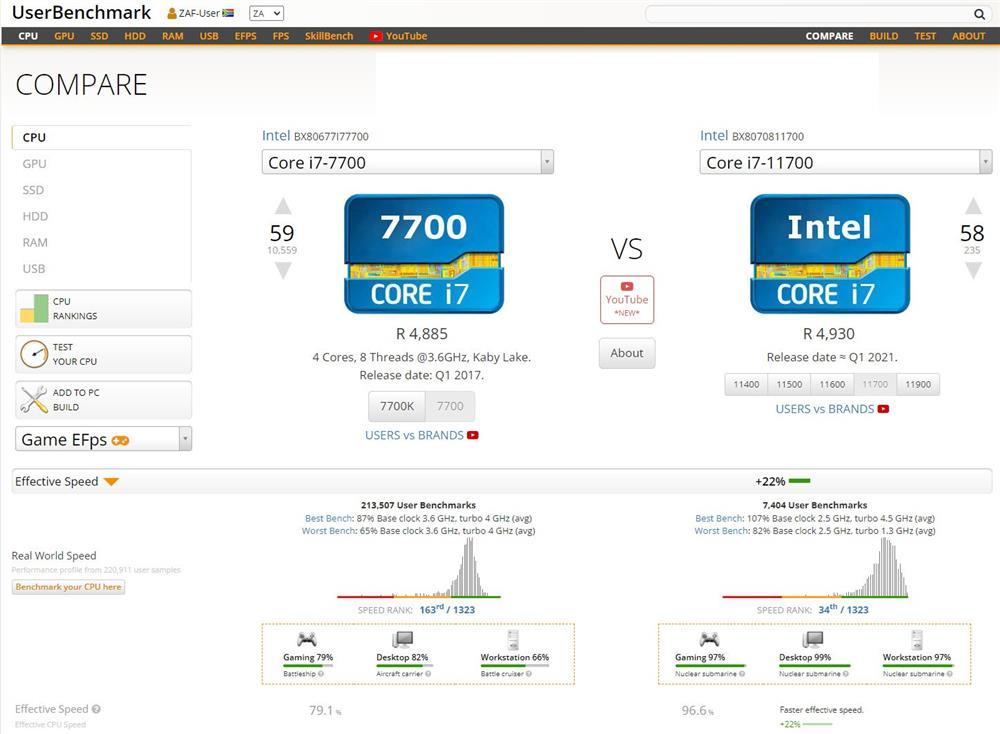Go to ABOUT in top navigation
The width and height of the screenshot is (1000, 734).
968,36
